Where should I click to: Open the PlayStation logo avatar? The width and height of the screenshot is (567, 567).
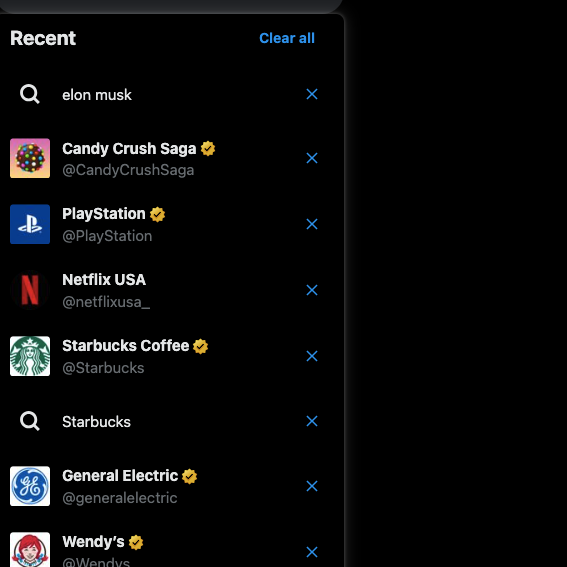pos(30,224)
